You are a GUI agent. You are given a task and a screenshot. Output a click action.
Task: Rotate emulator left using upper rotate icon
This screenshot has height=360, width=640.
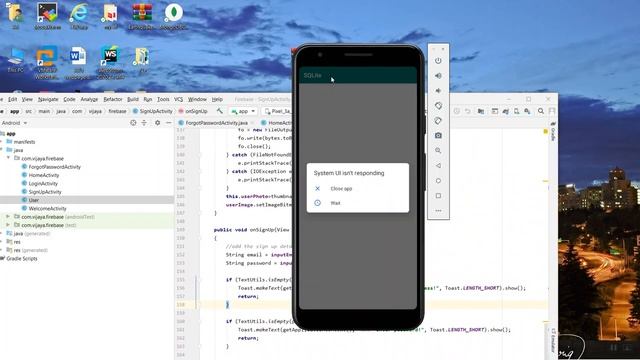pos(438,106)
